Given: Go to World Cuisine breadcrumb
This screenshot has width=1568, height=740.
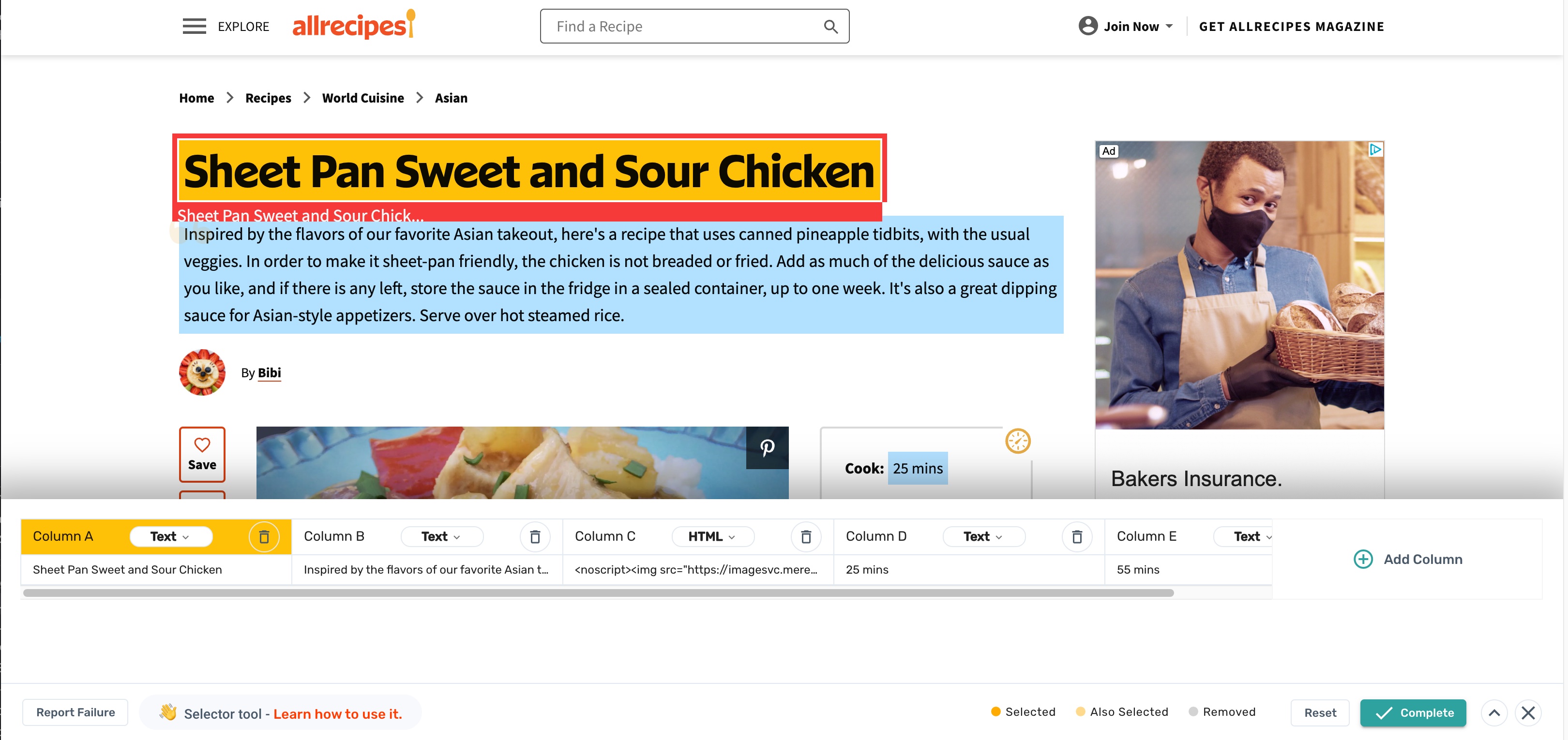Looking at the screenshot, I should click(x=363, y=98).
